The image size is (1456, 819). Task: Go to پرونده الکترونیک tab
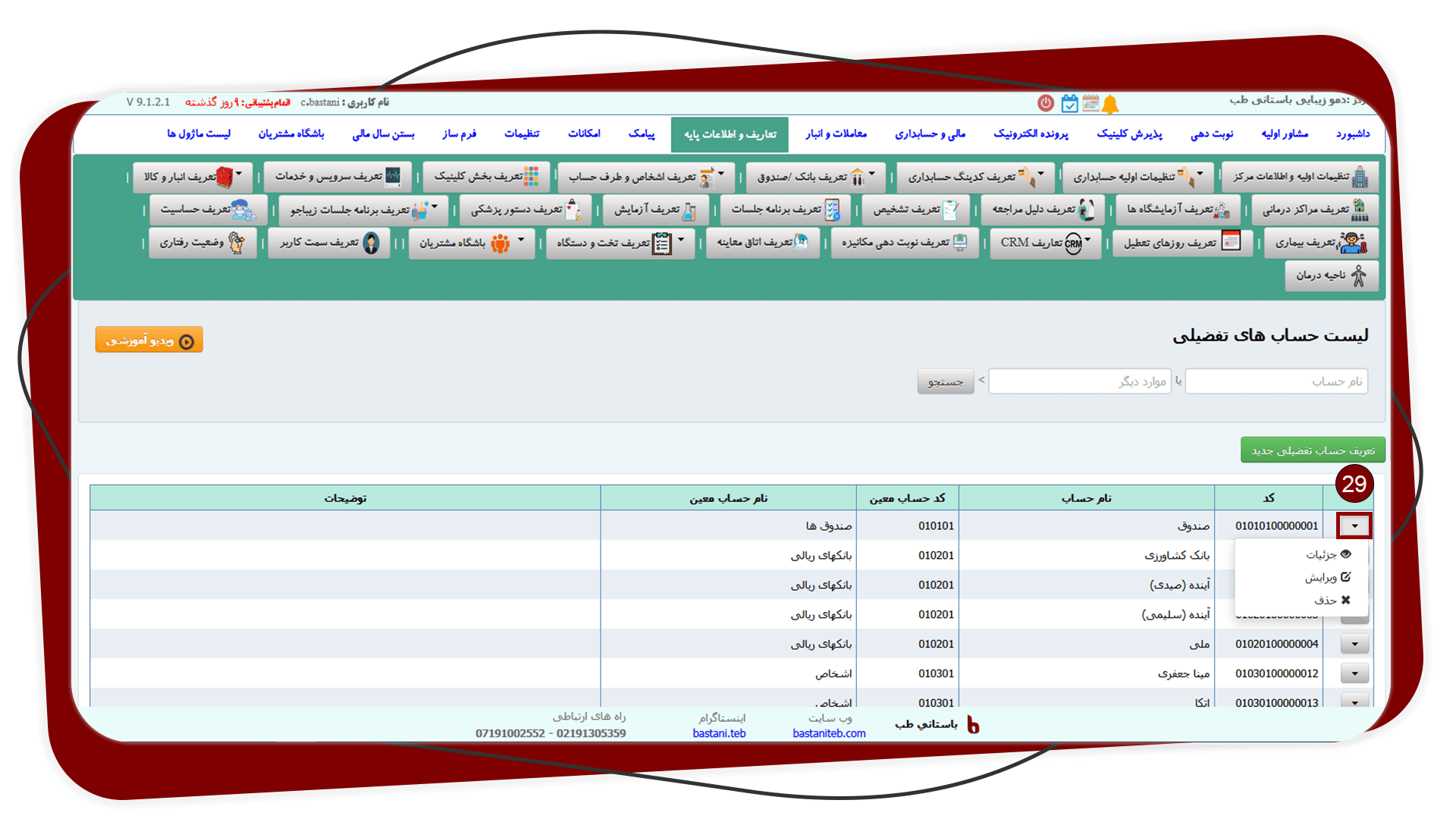(1031, 134)
